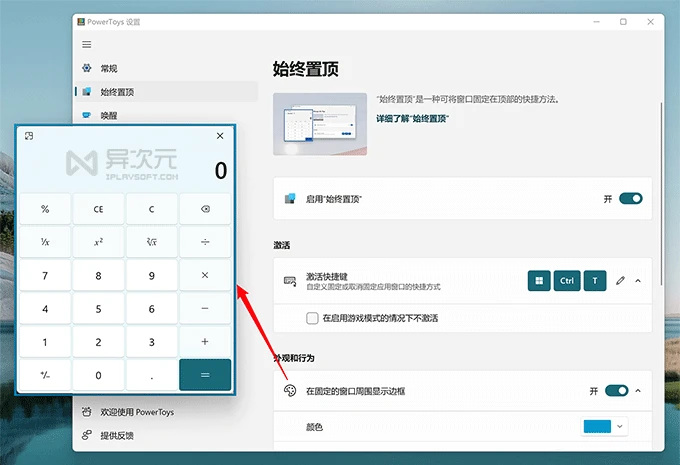680x465 pixels.
Task: Click the plus key in Calculator
Action: click(x=205, y=342)
